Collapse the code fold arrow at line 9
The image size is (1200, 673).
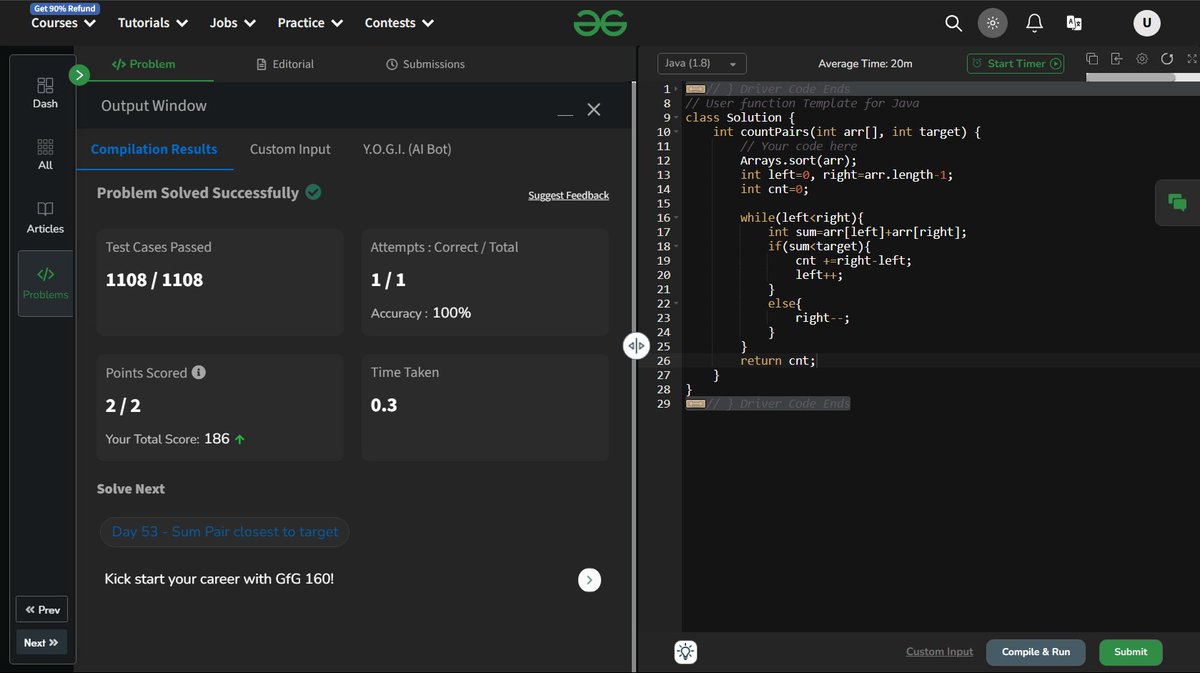click(x=677, y=118)
